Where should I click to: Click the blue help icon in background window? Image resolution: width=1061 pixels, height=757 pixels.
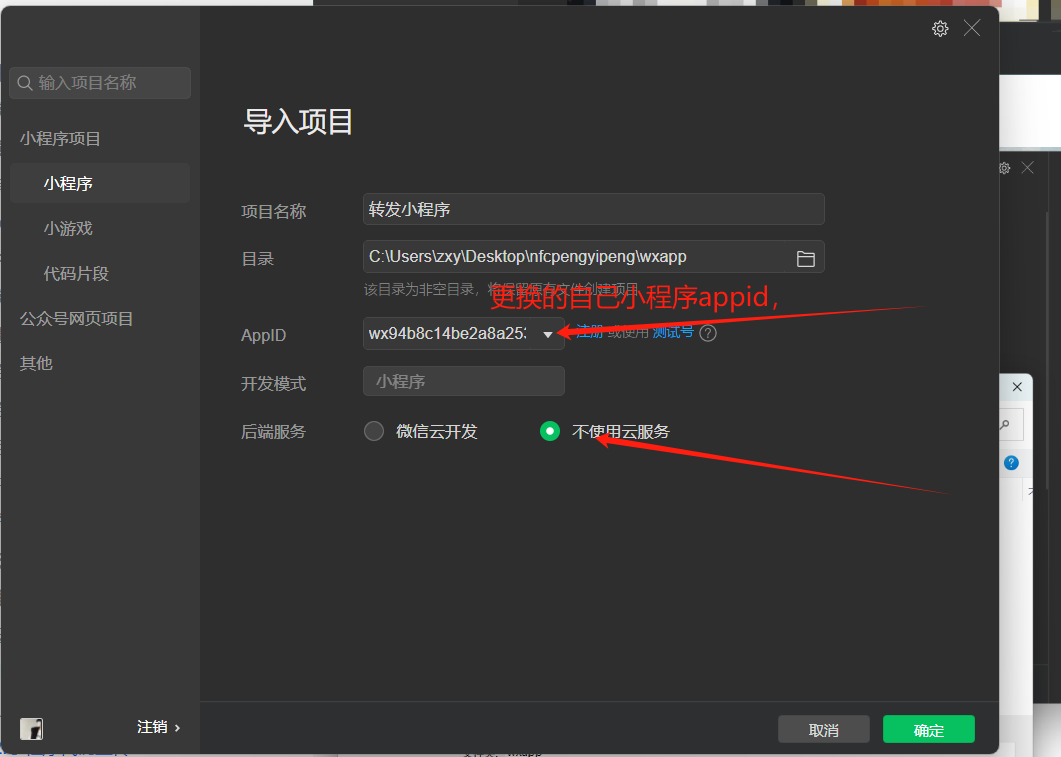click(1011, 463)
